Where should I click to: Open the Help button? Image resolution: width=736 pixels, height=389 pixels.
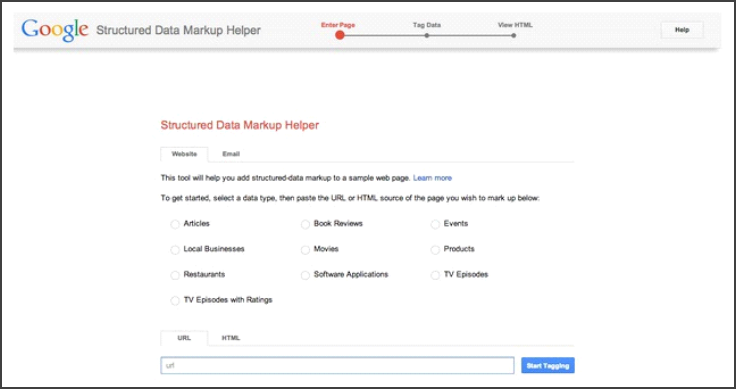click(682, 30)
